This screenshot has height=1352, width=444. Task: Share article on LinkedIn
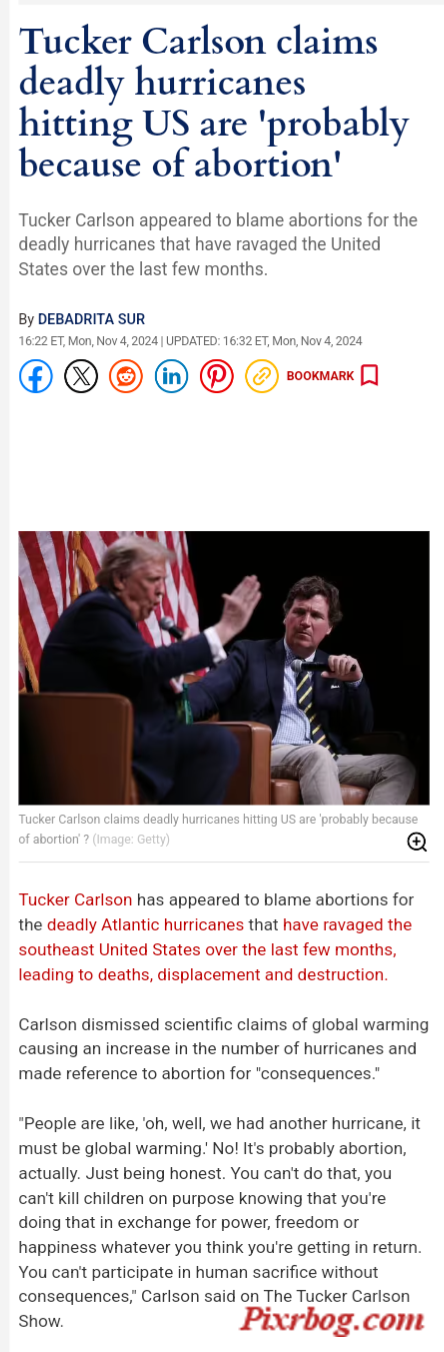171,376
